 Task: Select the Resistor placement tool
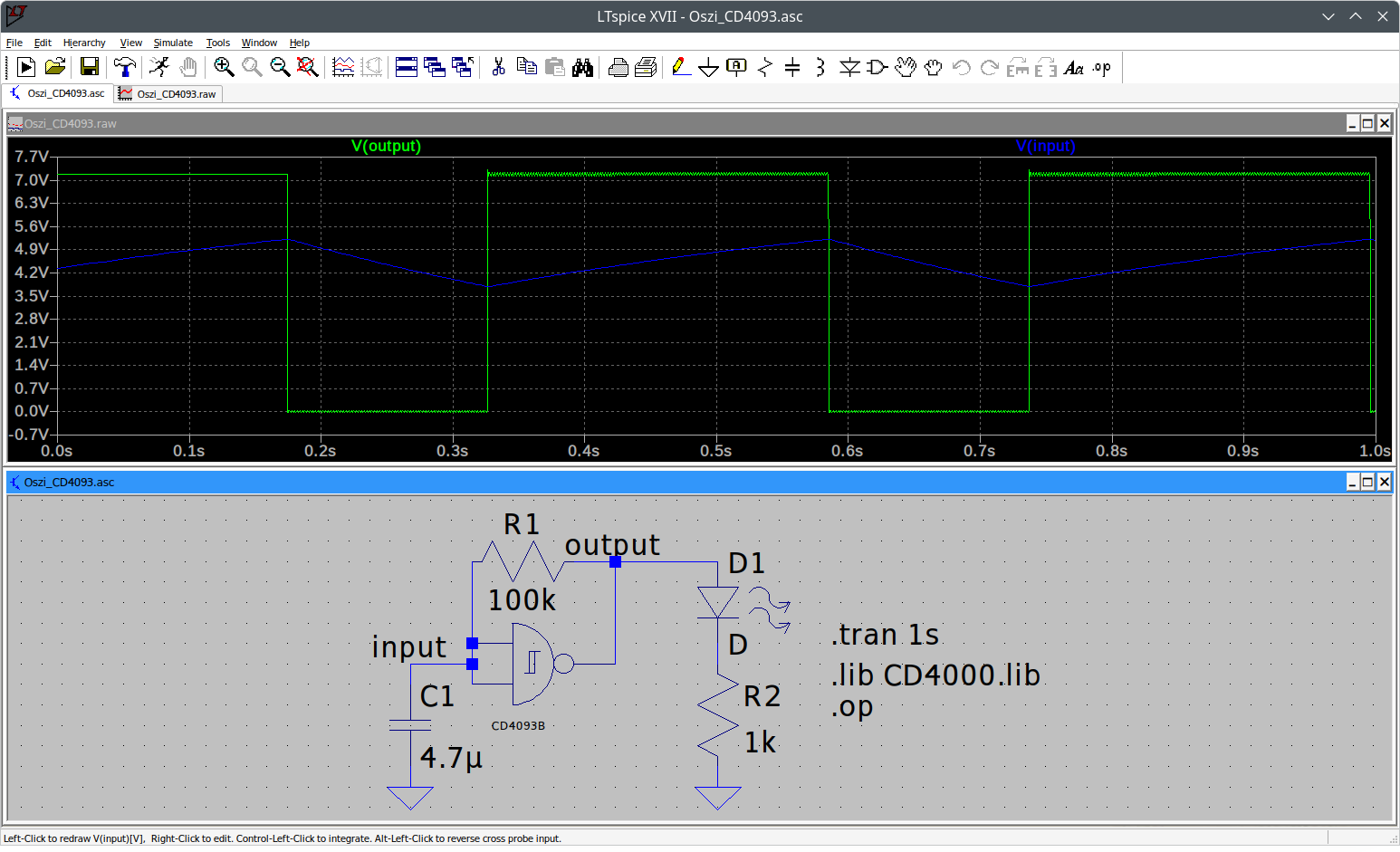(764, 67)
